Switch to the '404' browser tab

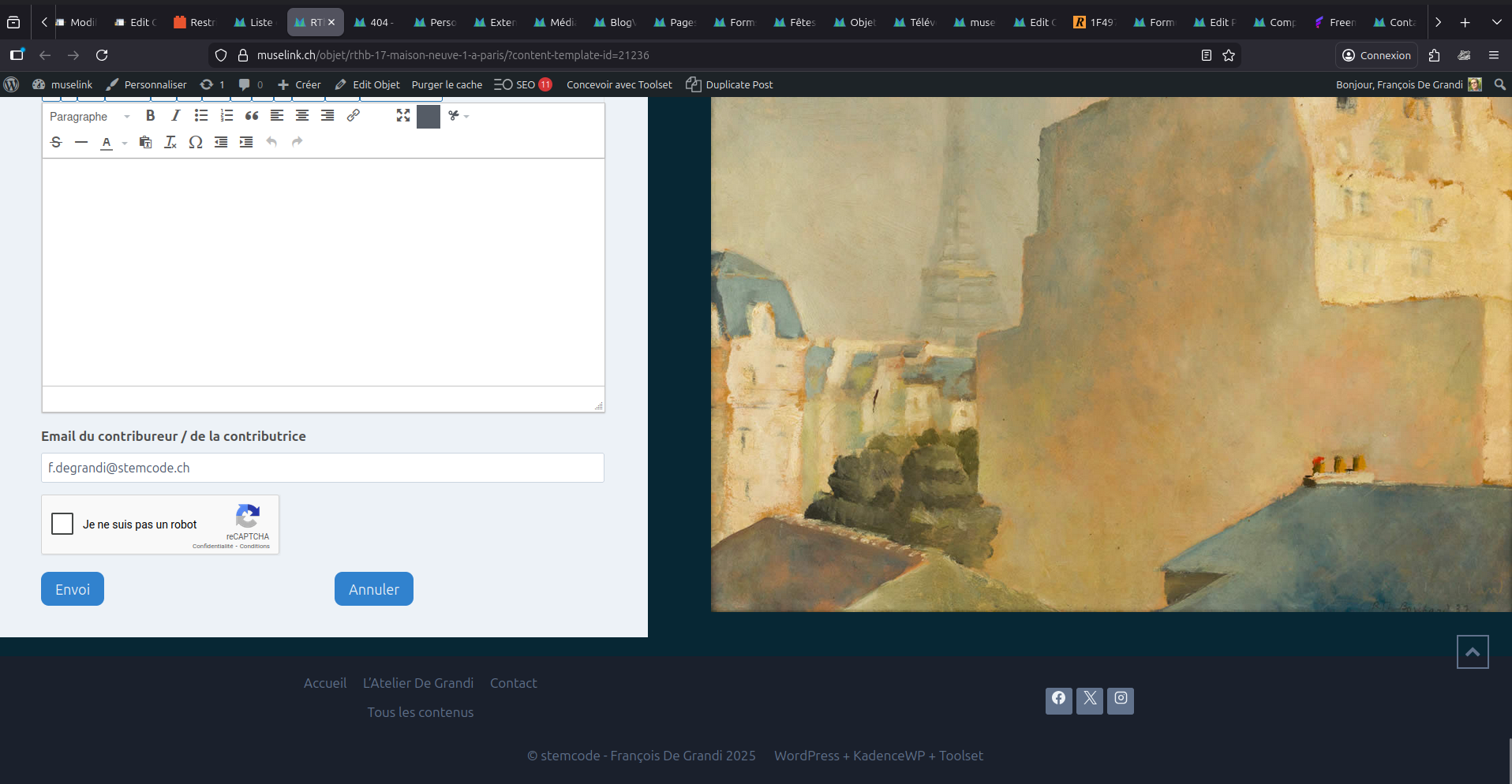point(375,22)
